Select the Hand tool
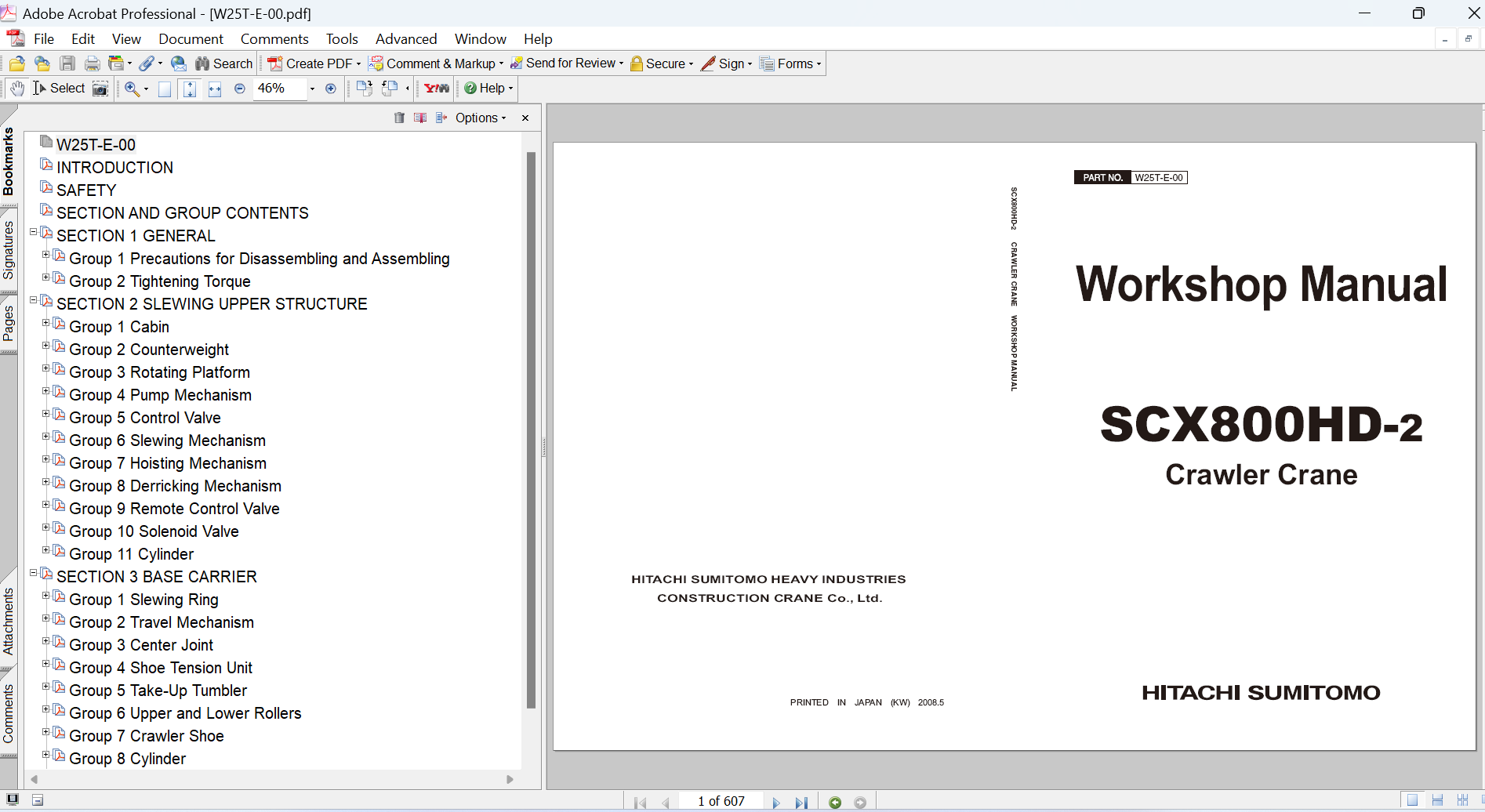 coord(17,89)
